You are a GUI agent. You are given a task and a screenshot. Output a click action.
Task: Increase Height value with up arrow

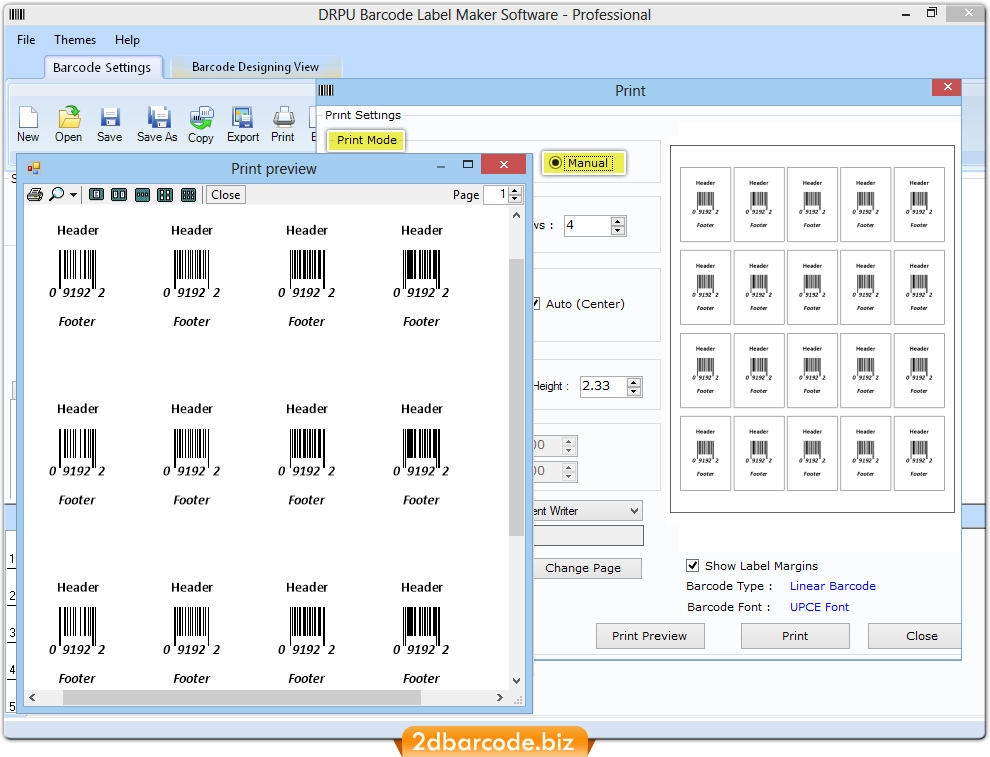pos(635,381)
